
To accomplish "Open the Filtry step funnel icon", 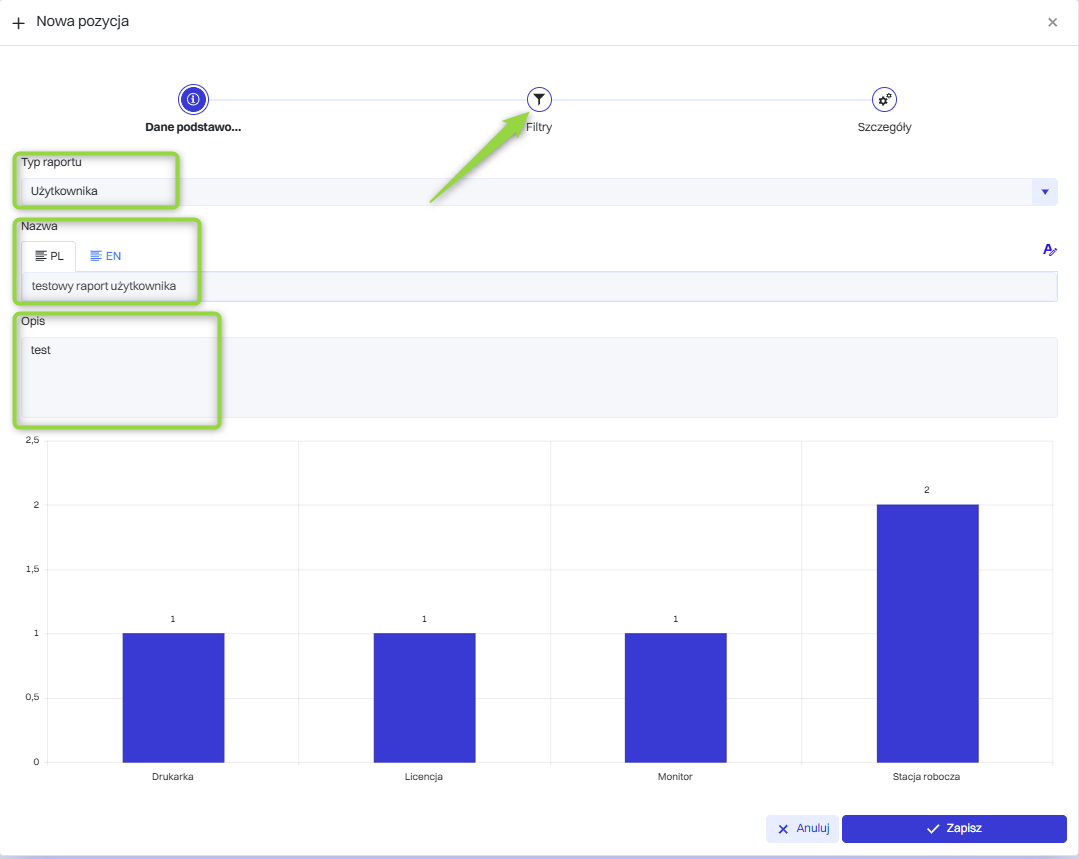I will pos(539,99).
